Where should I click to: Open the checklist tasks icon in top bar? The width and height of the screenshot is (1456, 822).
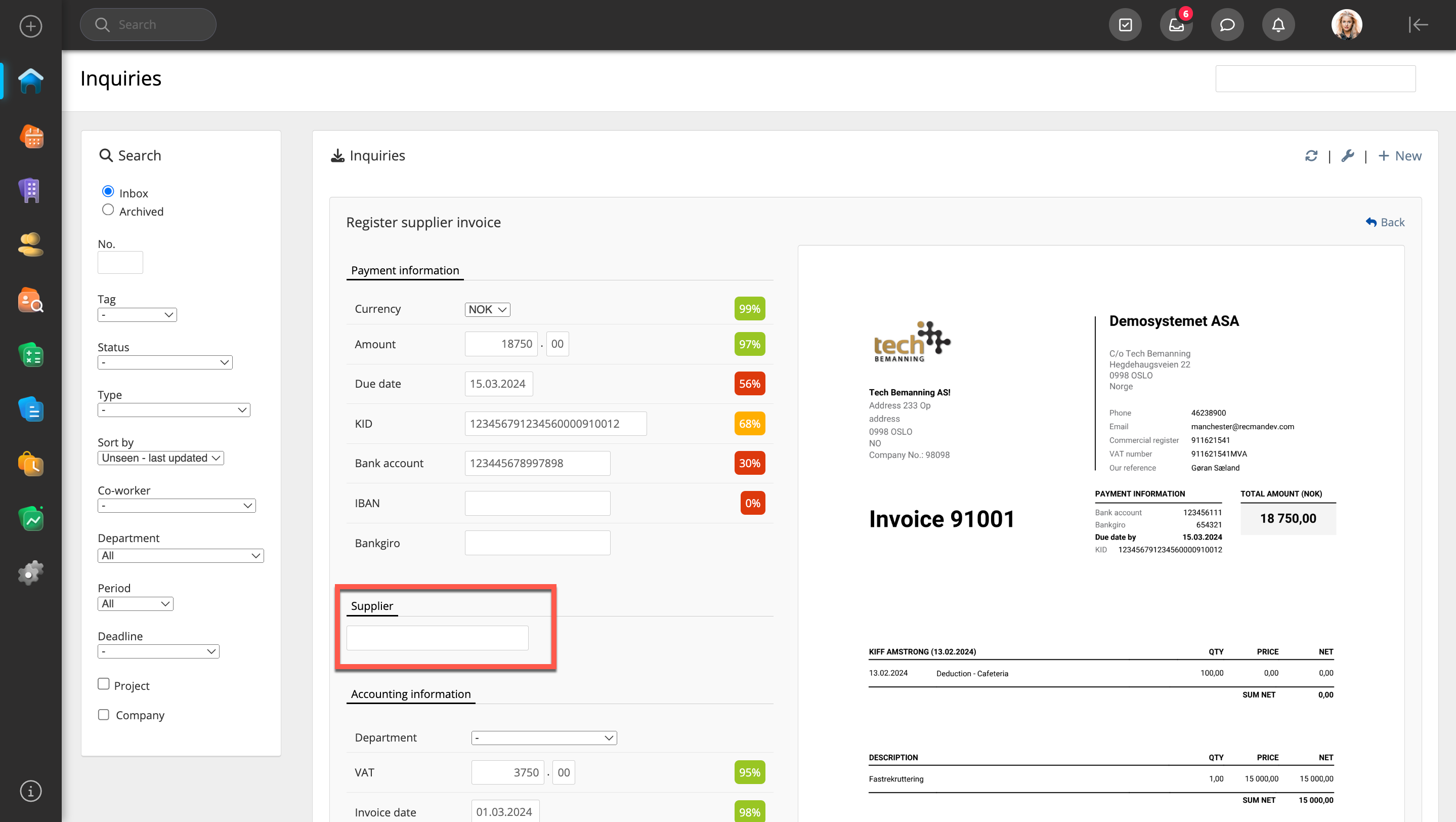(1125, 25)
